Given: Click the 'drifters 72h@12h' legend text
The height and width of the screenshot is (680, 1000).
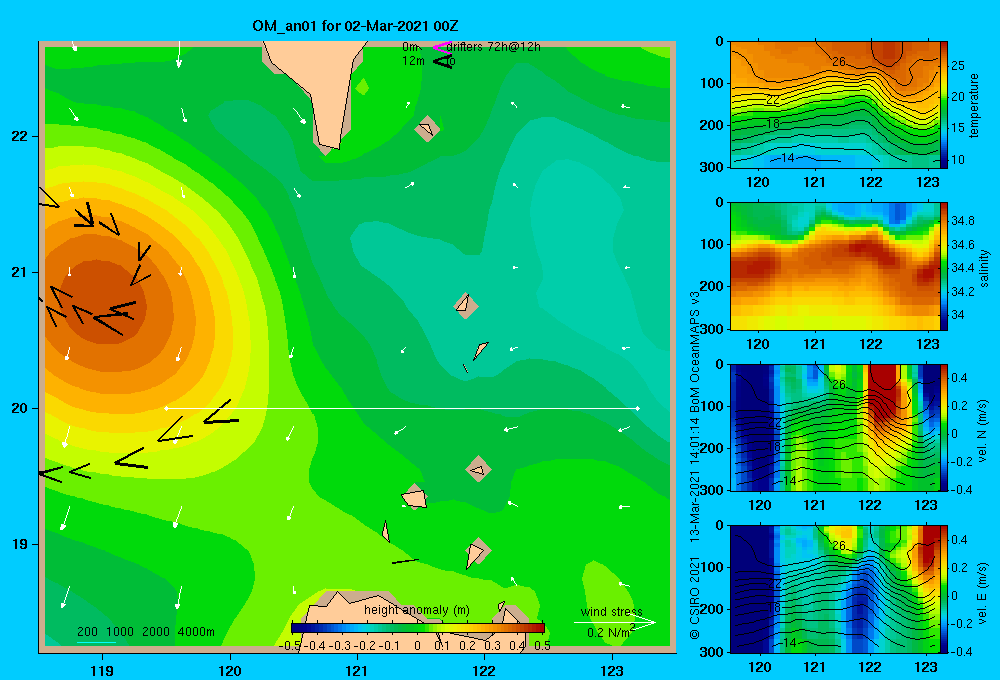Looking at the screenshot, I should (494, 47).
